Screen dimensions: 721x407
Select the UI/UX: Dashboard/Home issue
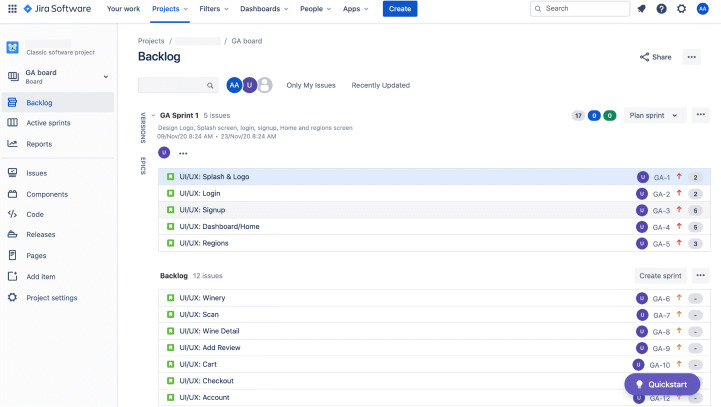pyautogui.click(x=434, y=227)
